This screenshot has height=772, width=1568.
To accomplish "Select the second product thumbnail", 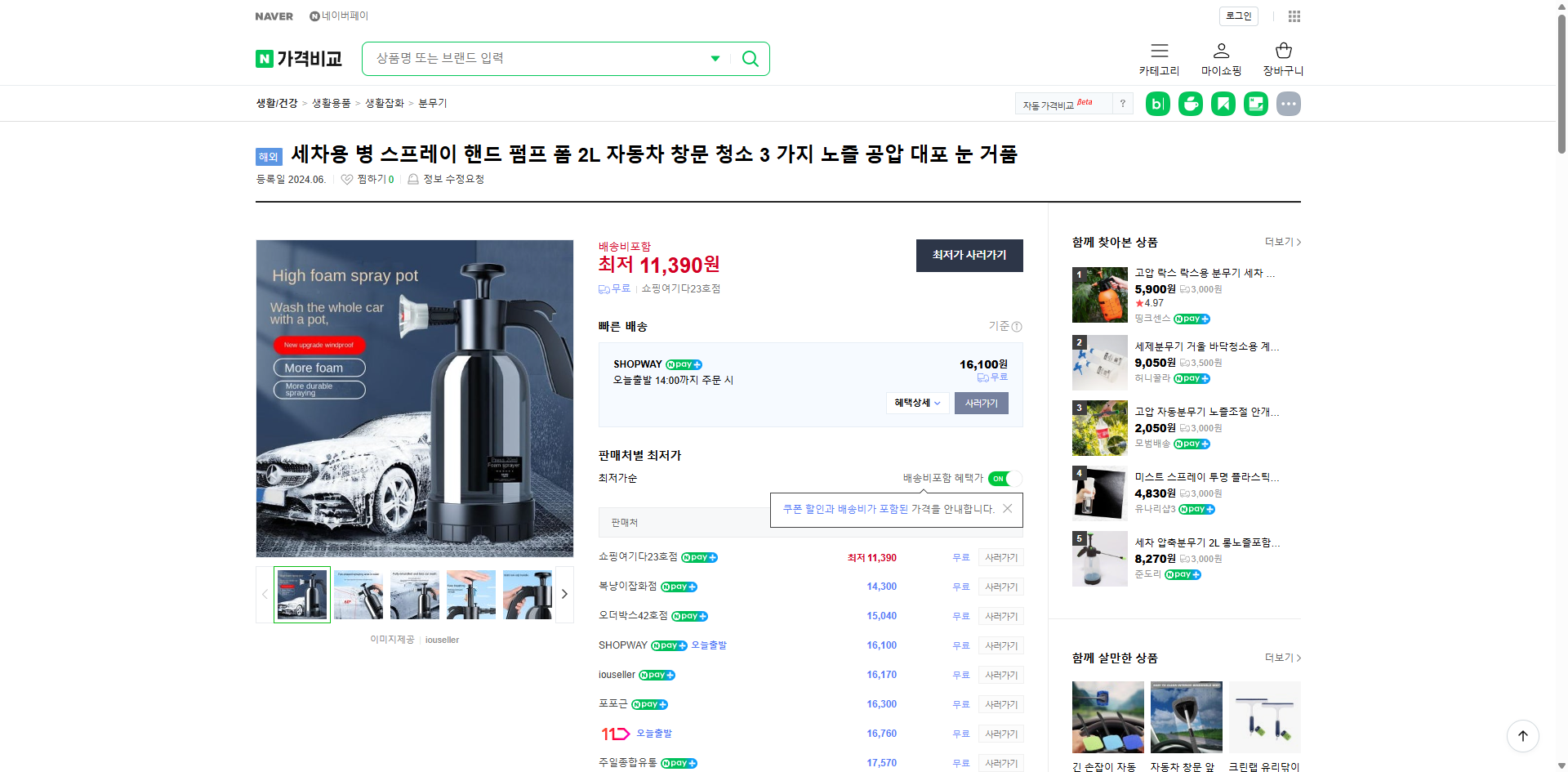I will 358,594.
